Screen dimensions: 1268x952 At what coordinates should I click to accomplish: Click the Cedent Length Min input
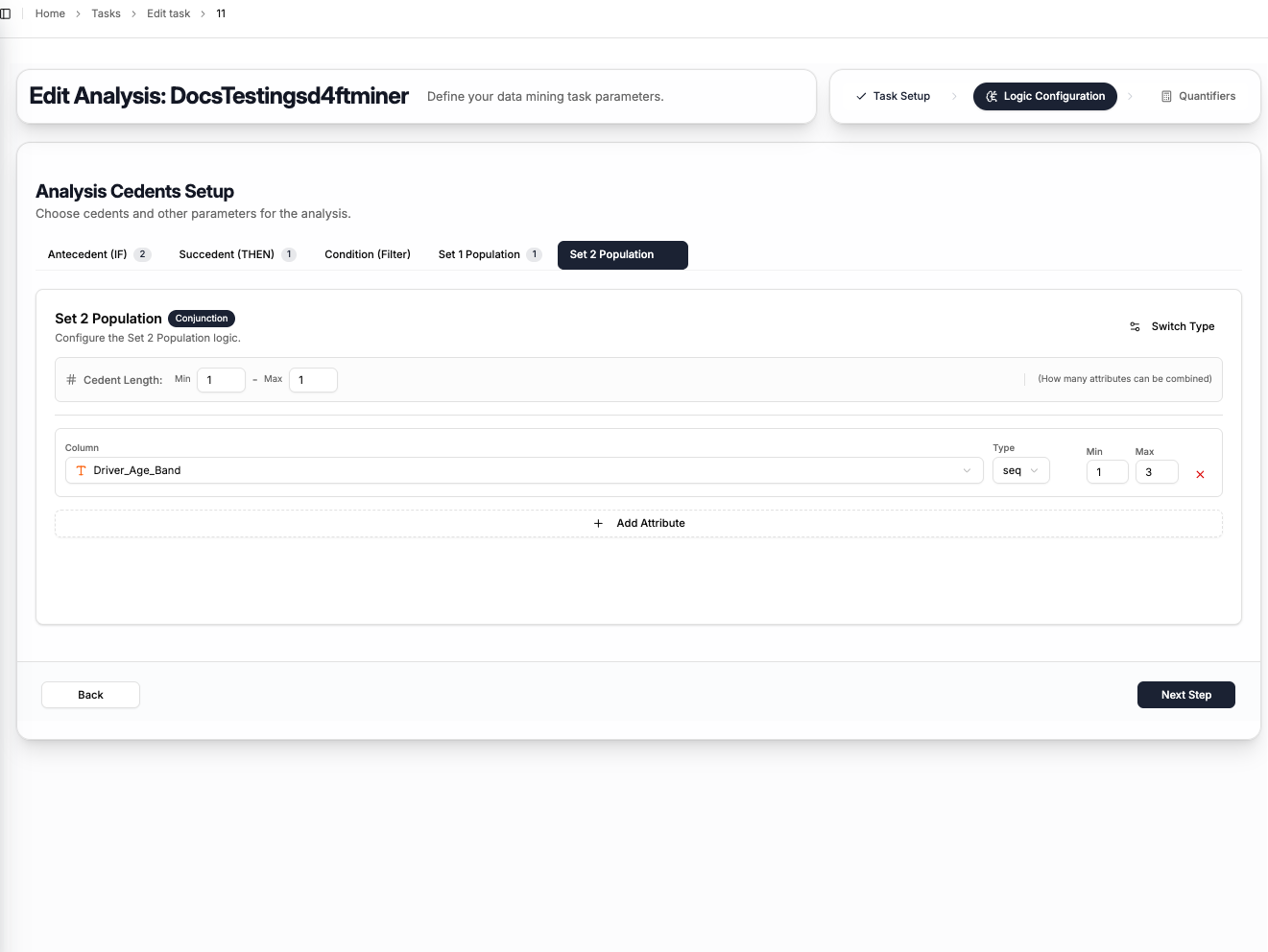click(221, 380)
